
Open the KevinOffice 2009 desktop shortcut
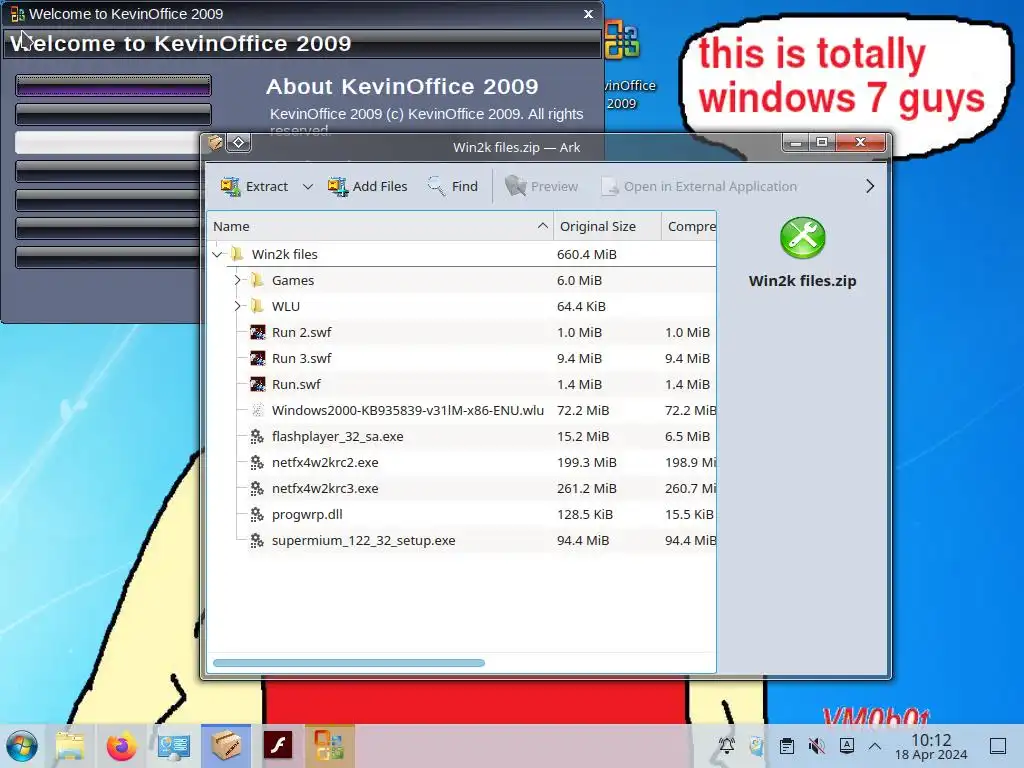click(x=622, y=64)
